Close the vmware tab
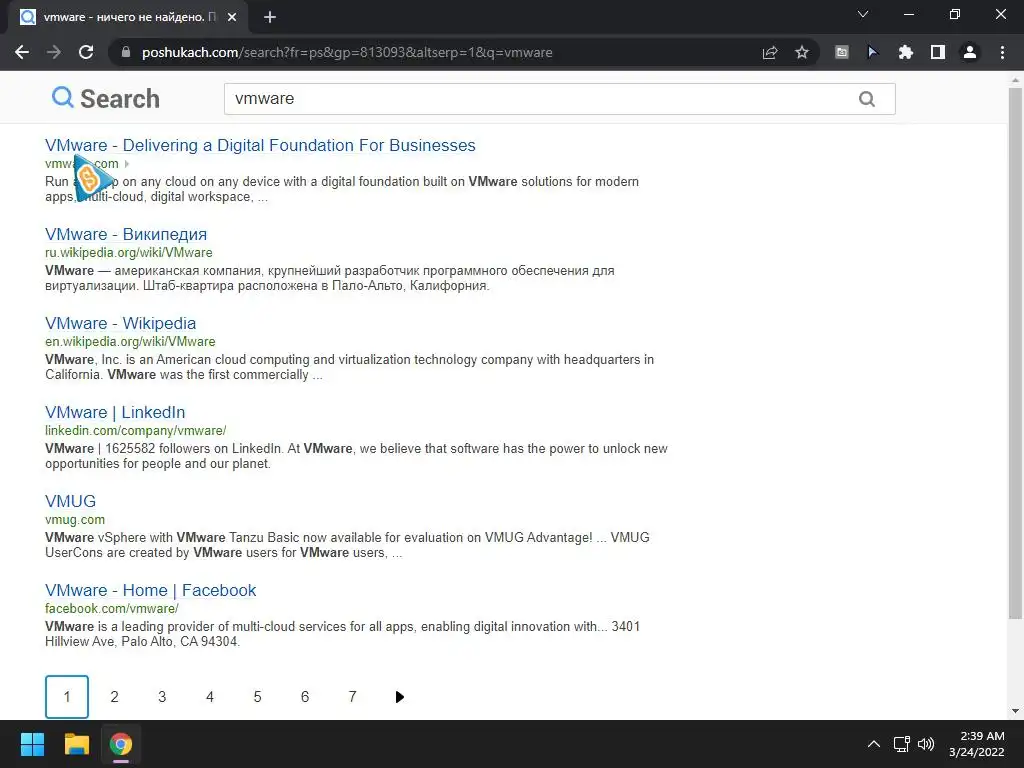 point(232,17)
